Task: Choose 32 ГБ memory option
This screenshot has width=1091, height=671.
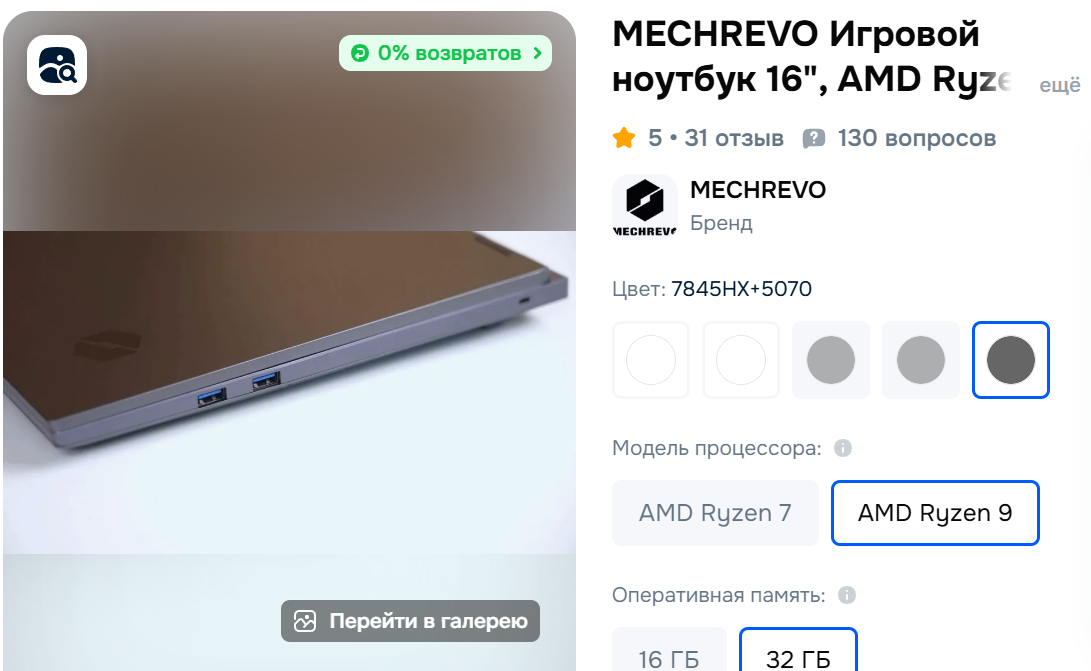Action: tap(798, 649)
